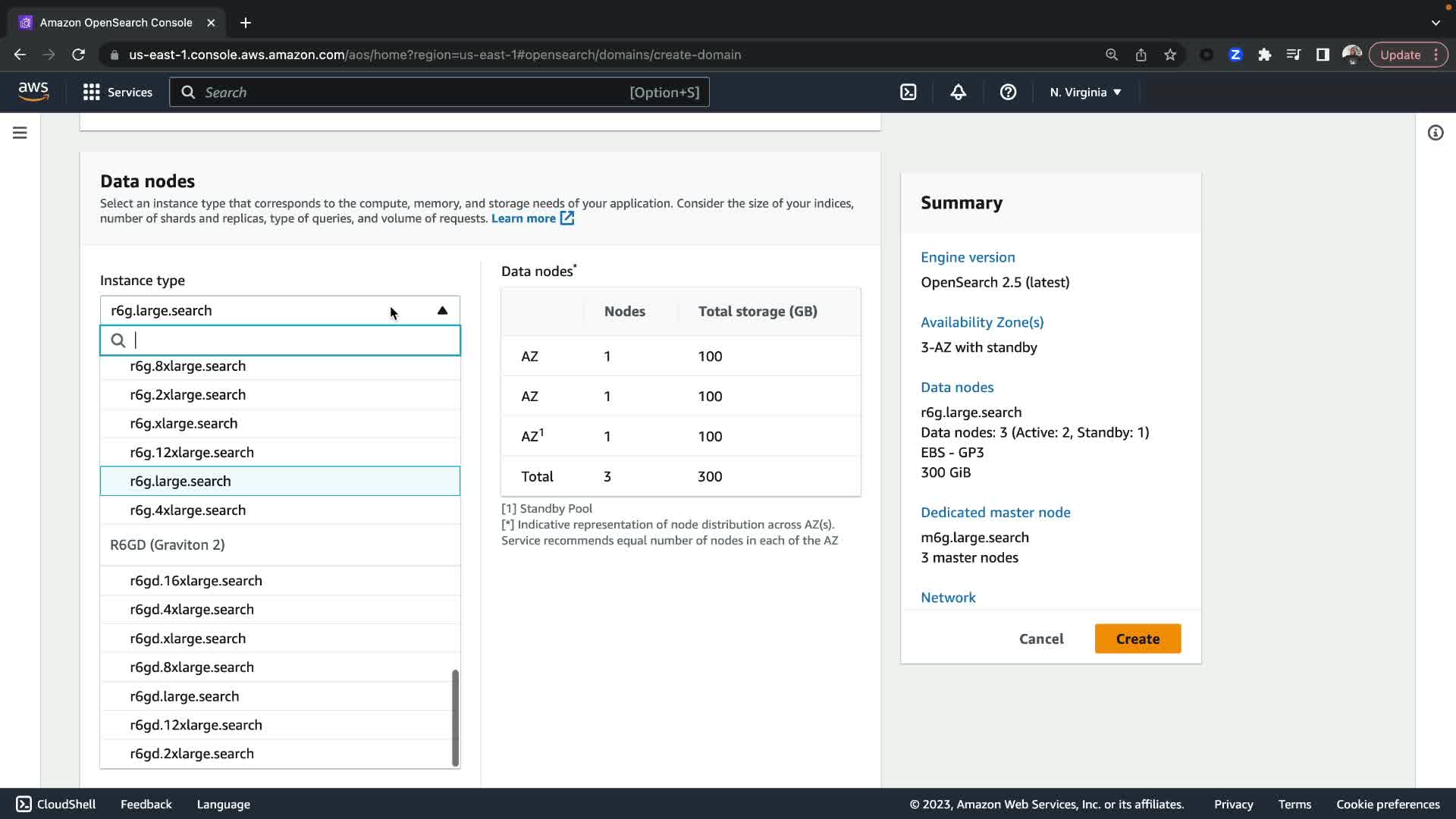Open the Language menu in footer
Screen dimensions: 1456x819
pyautogui.click(x=223, y=804)
